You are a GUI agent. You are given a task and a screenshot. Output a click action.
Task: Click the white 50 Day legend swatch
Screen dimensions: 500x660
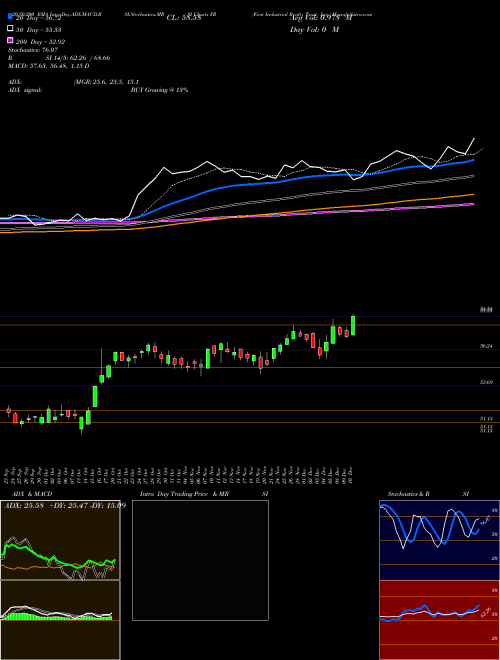[10, 29]
